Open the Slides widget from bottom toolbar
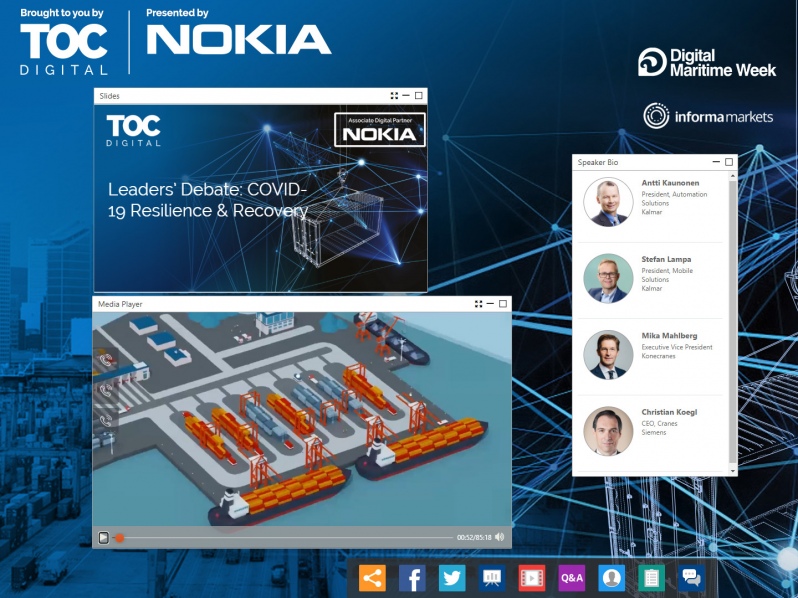798x598 pixels. point(492,578)
